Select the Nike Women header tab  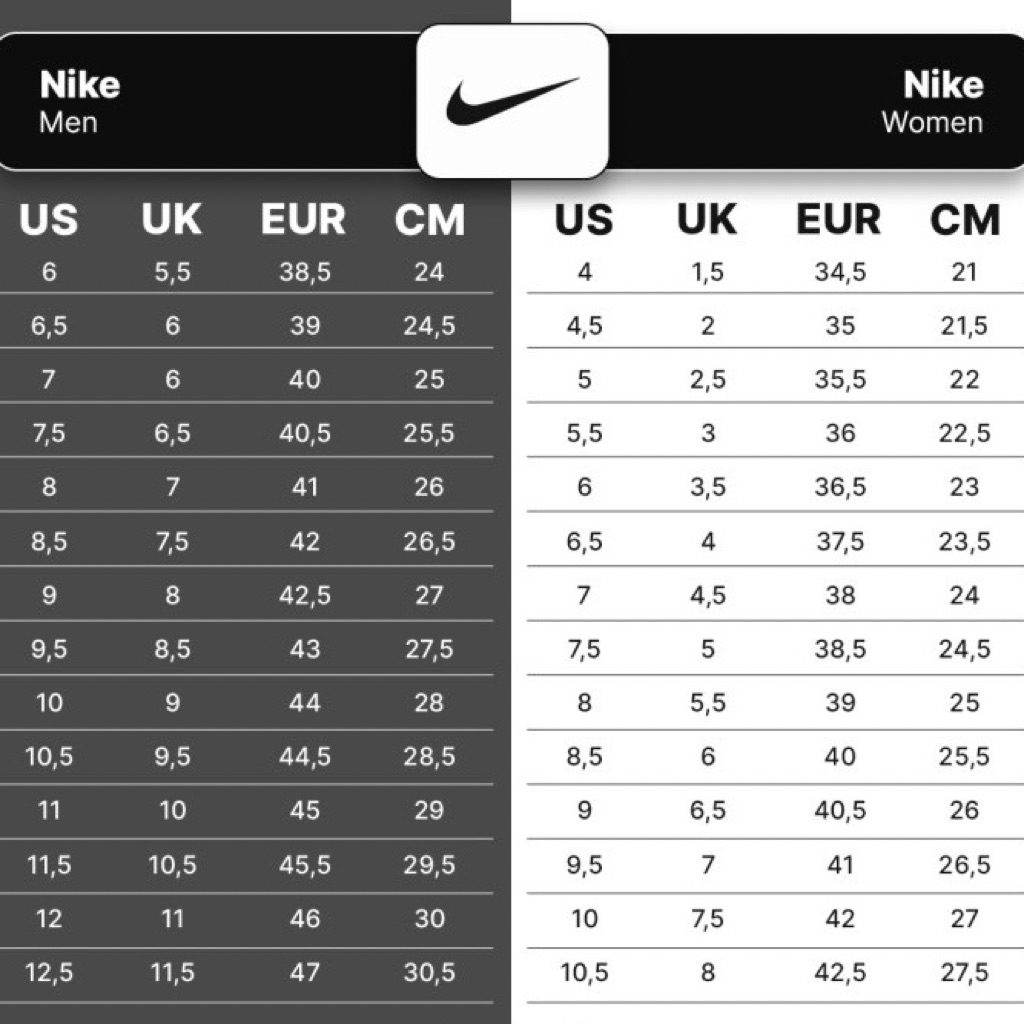pos(931,102)
